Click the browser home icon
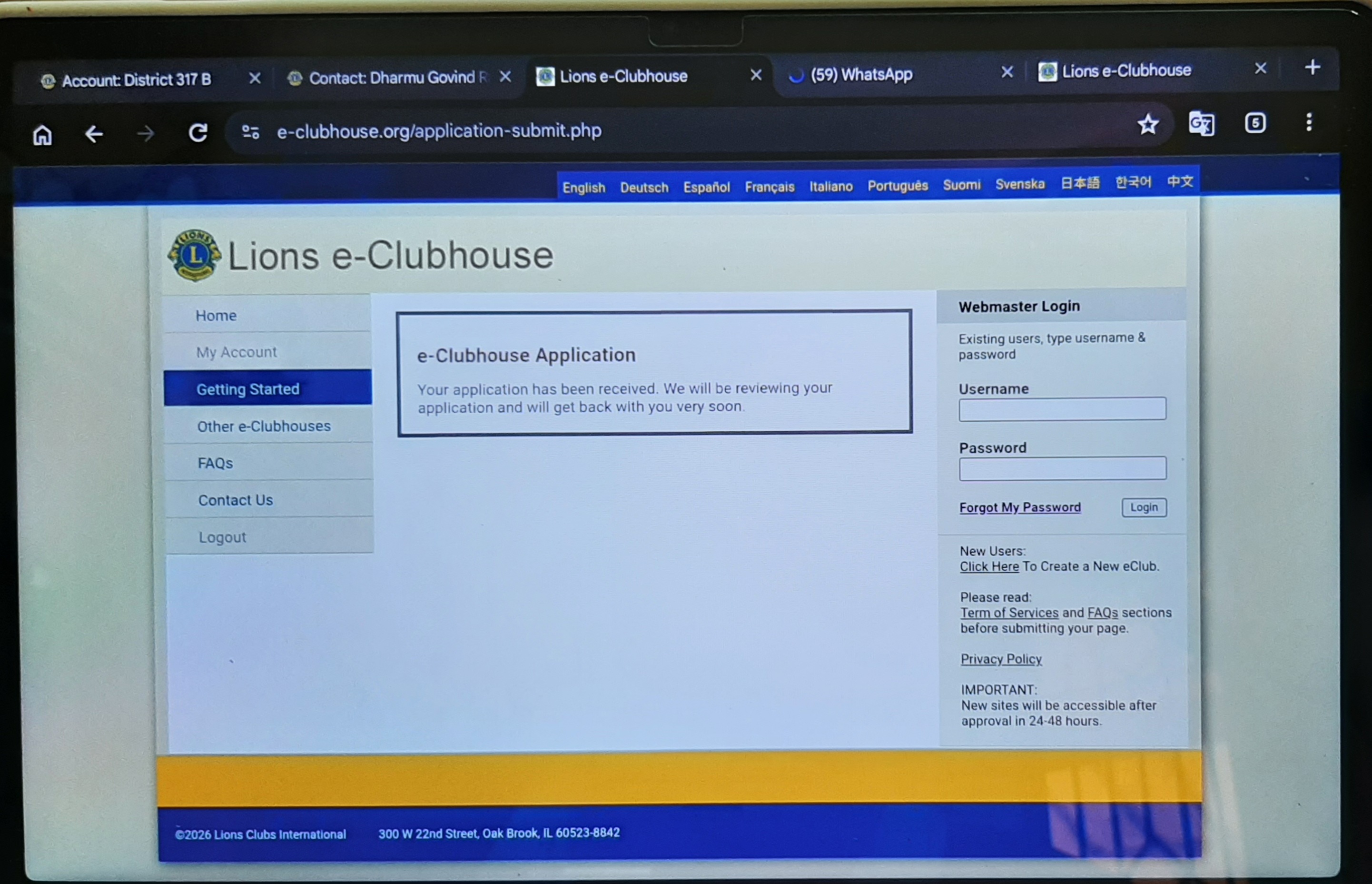This screenshot has height=884, width=1372. (x=42, y=134)
